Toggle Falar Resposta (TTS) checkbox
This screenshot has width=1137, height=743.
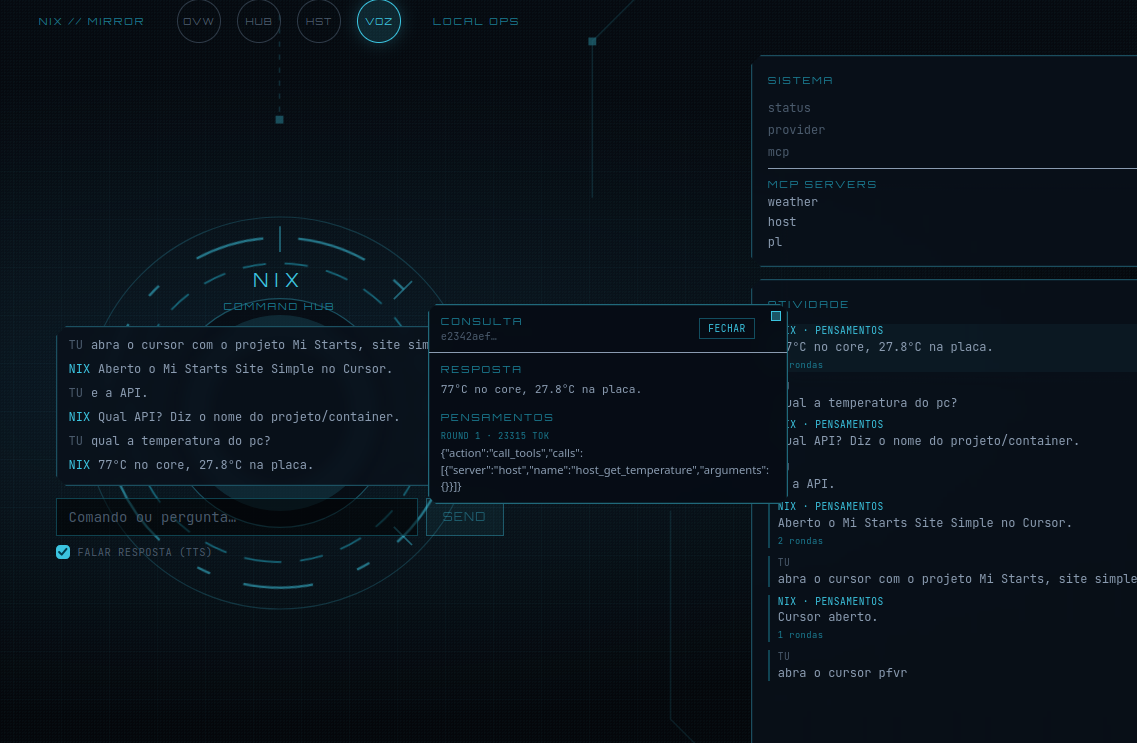click(x=63, y=552)
